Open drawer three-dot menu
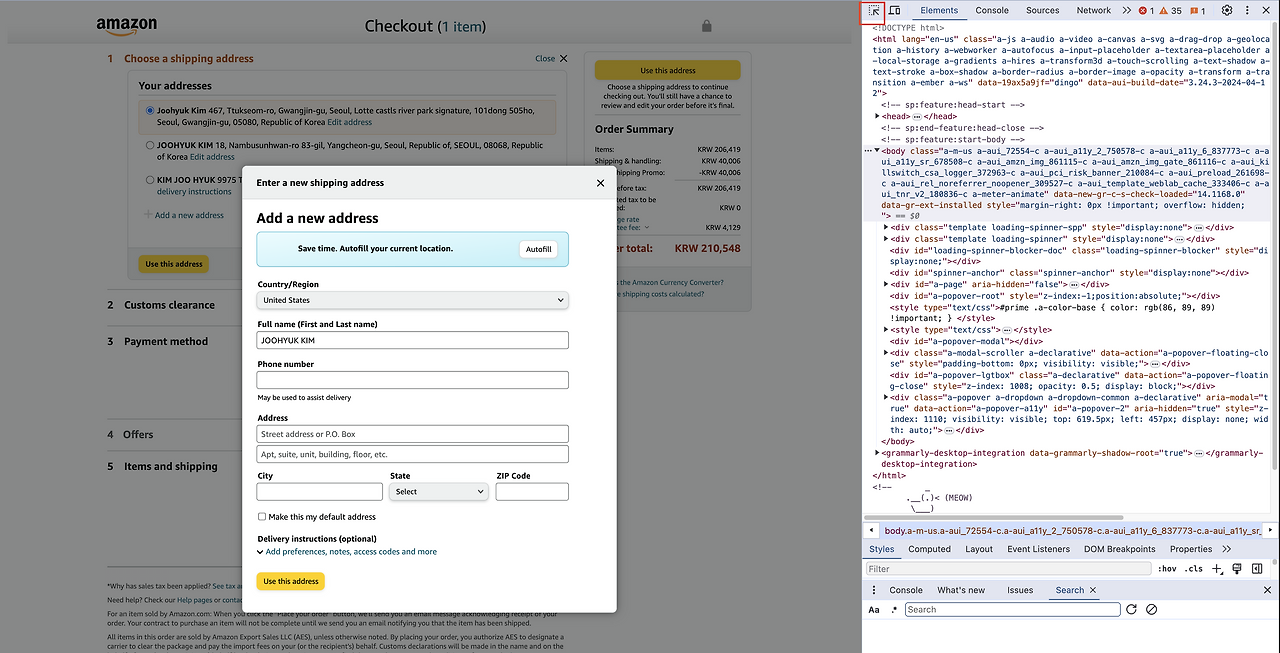 [874, 590]
